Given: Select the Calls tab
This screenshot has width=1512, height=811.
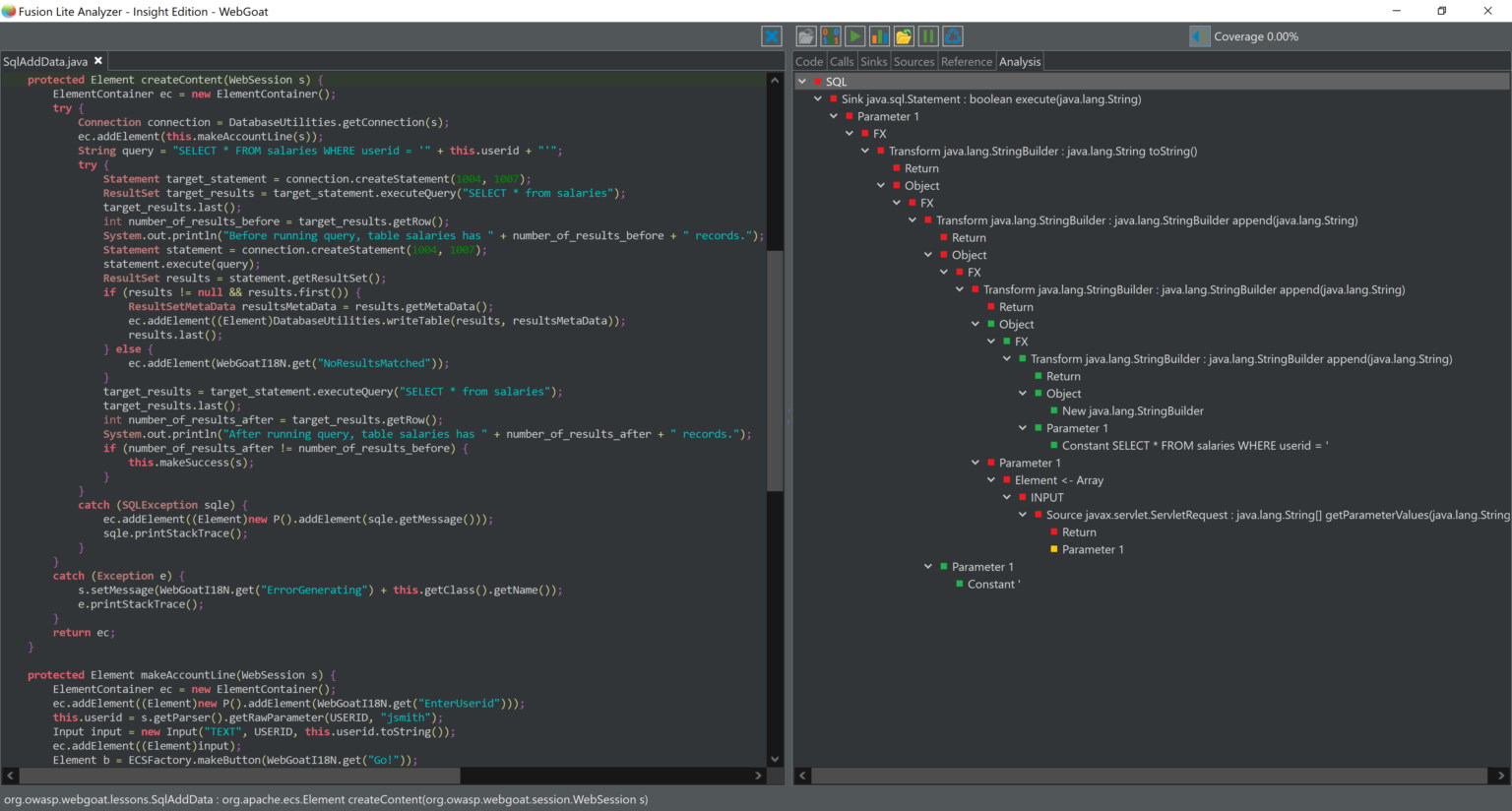Looking at the screenshot, I should point(842,61).
